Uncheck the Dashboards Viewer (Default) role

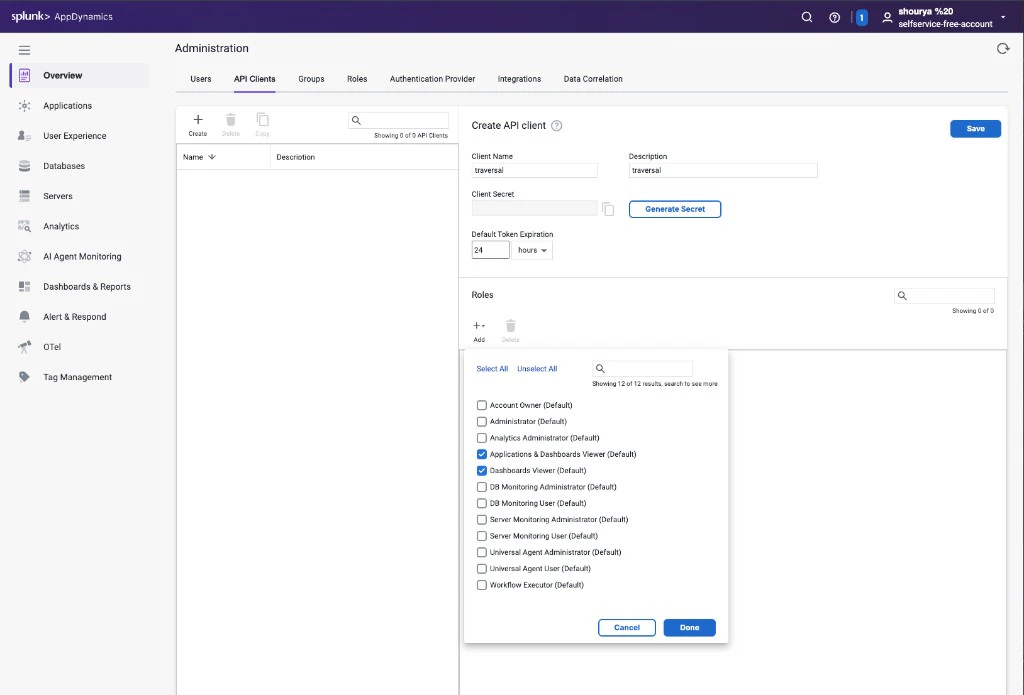pyautogui.click(x=481, y=470)
